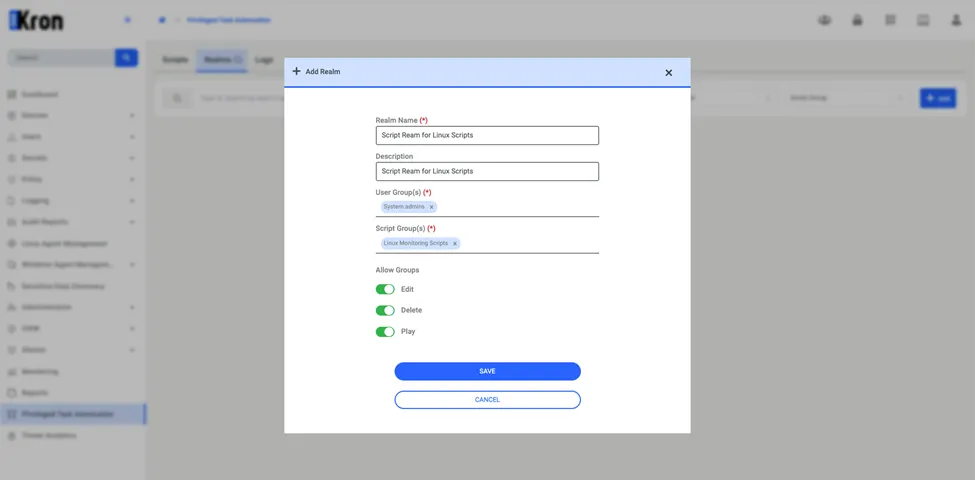This screenshot has height=480, width=975.
Task: Expand the Logging sidebar menu arrow
Action: point(132,201)
